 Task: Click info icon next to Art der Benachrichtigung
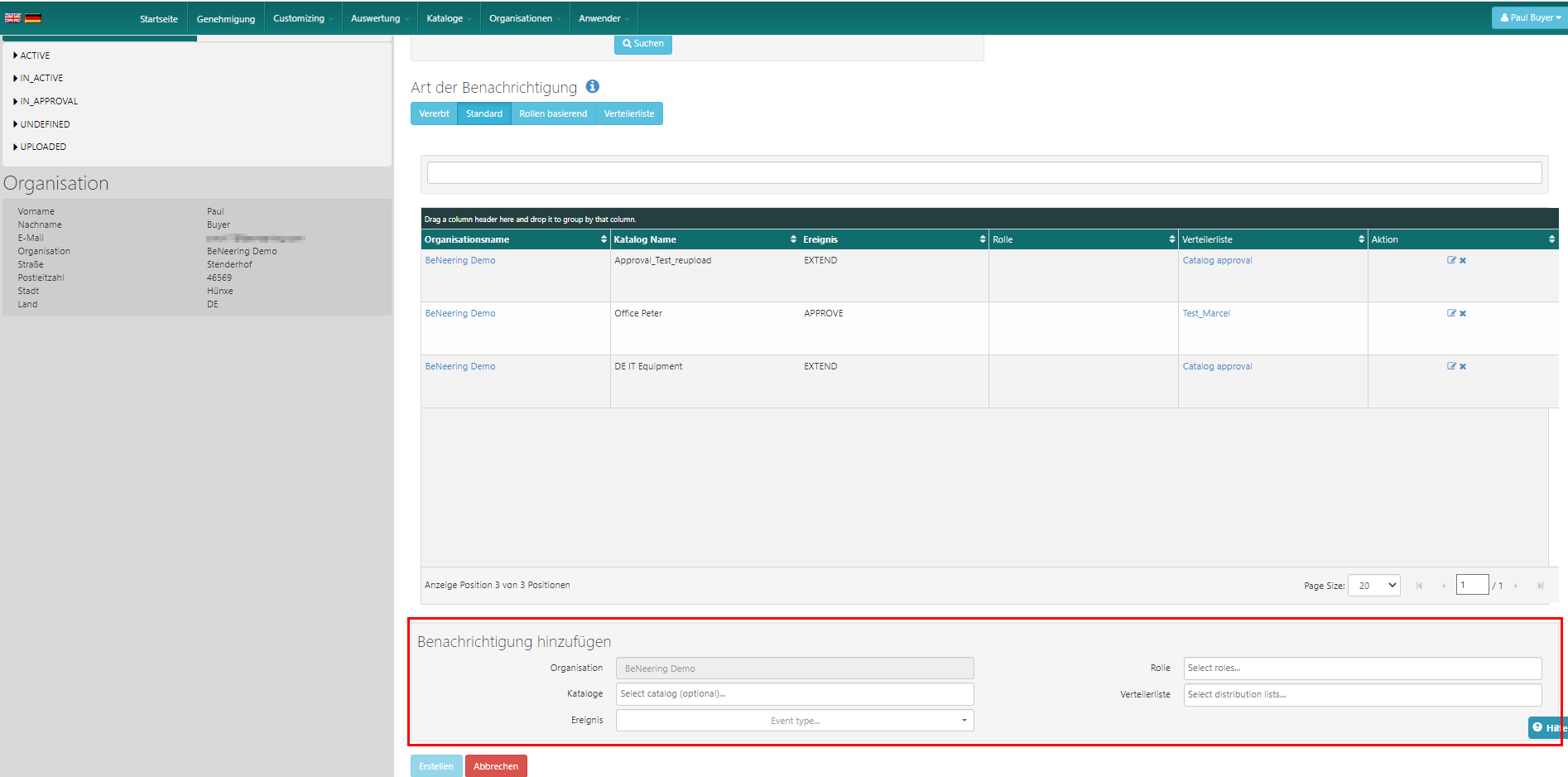(x=592, y=86)
